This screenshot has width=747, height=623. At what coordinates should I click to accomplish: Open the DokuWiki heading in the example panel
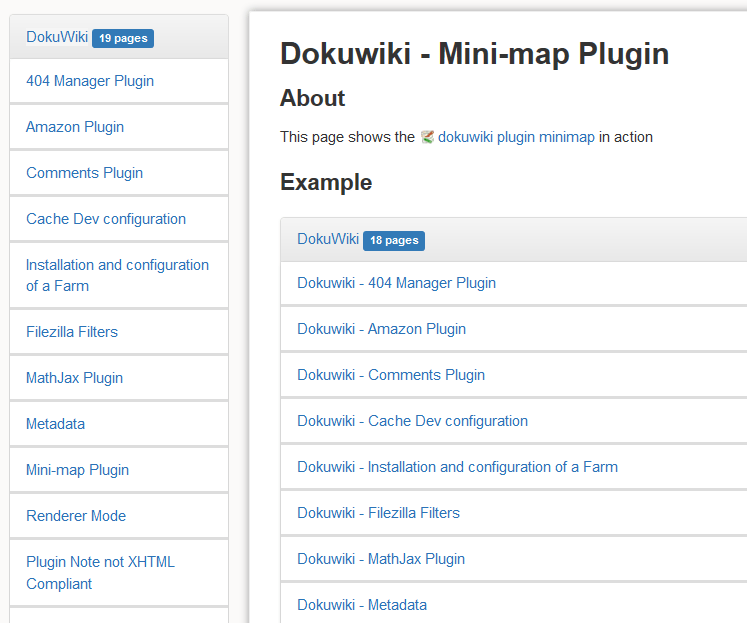tap(328, 239)
